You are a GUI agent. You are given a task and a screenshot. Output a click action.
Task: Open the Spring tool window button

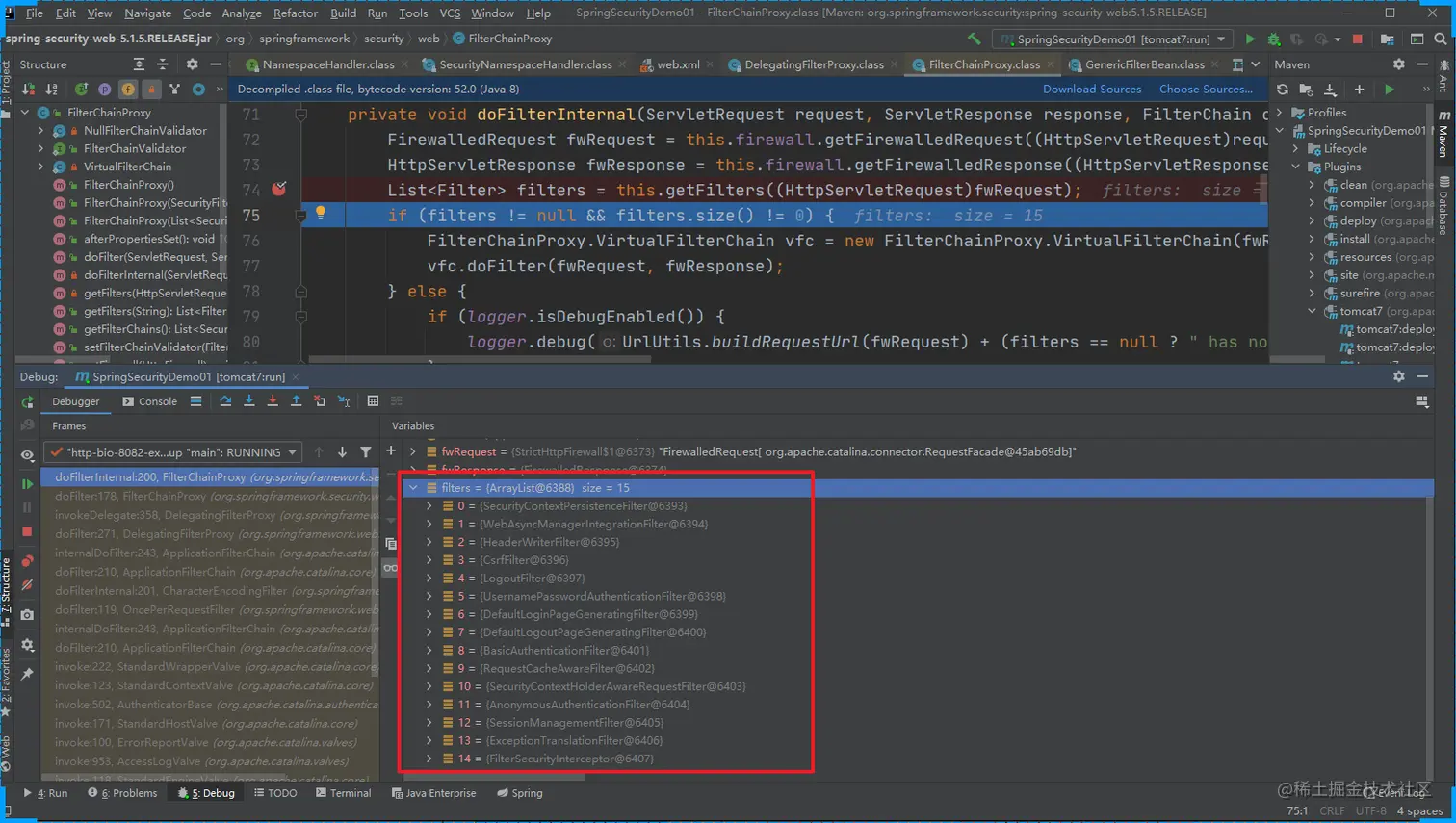pyautogui.click(x=520, y=793)
